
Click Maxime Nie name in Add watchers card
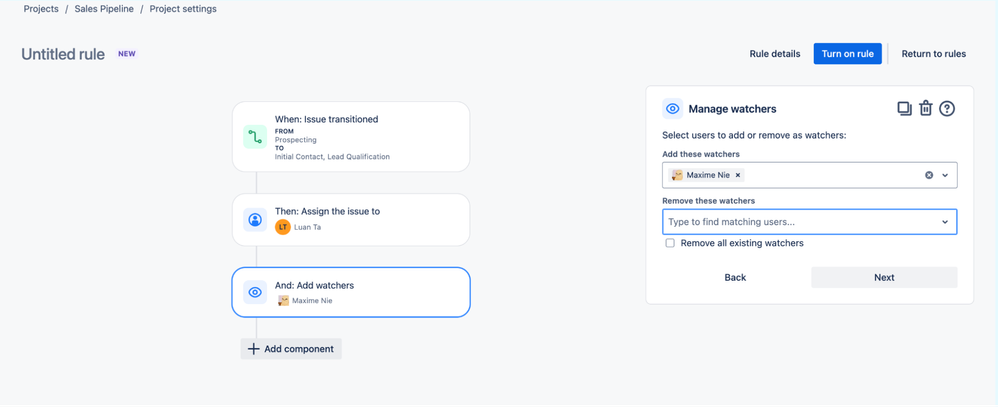pyautogui.click(x=312, y=301)
